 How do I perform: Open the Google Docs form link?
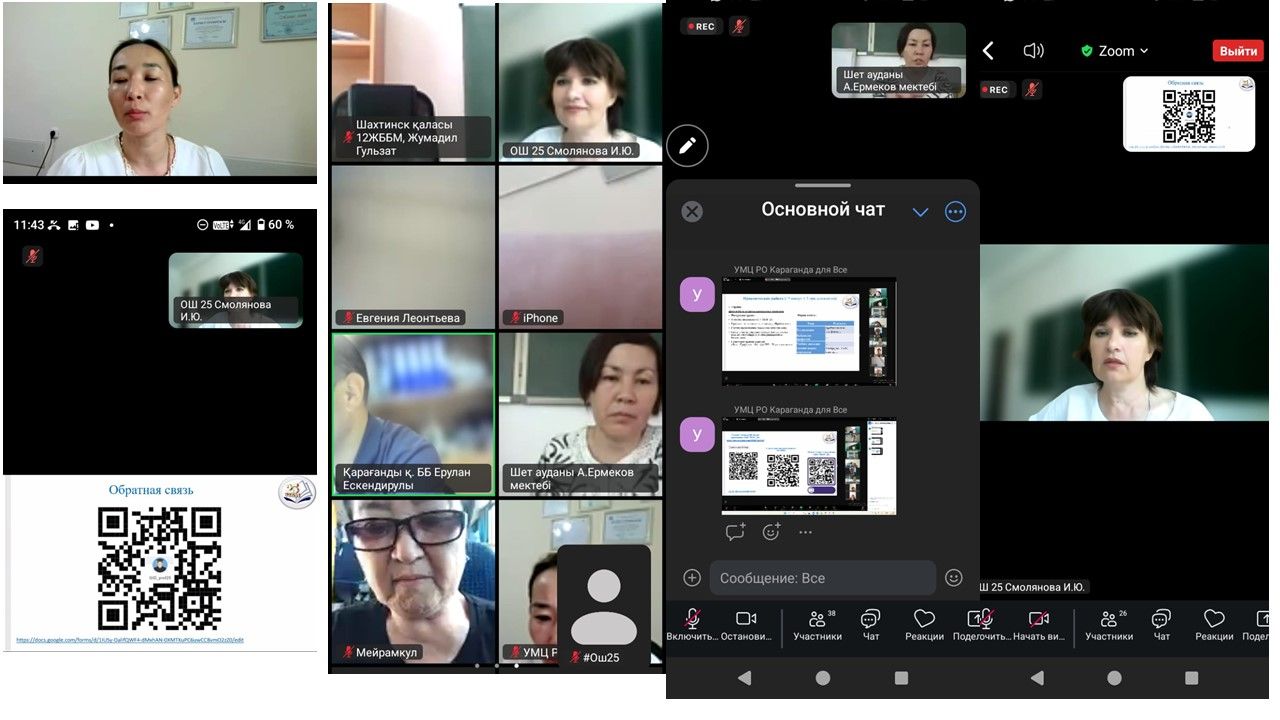coord(130,640)
